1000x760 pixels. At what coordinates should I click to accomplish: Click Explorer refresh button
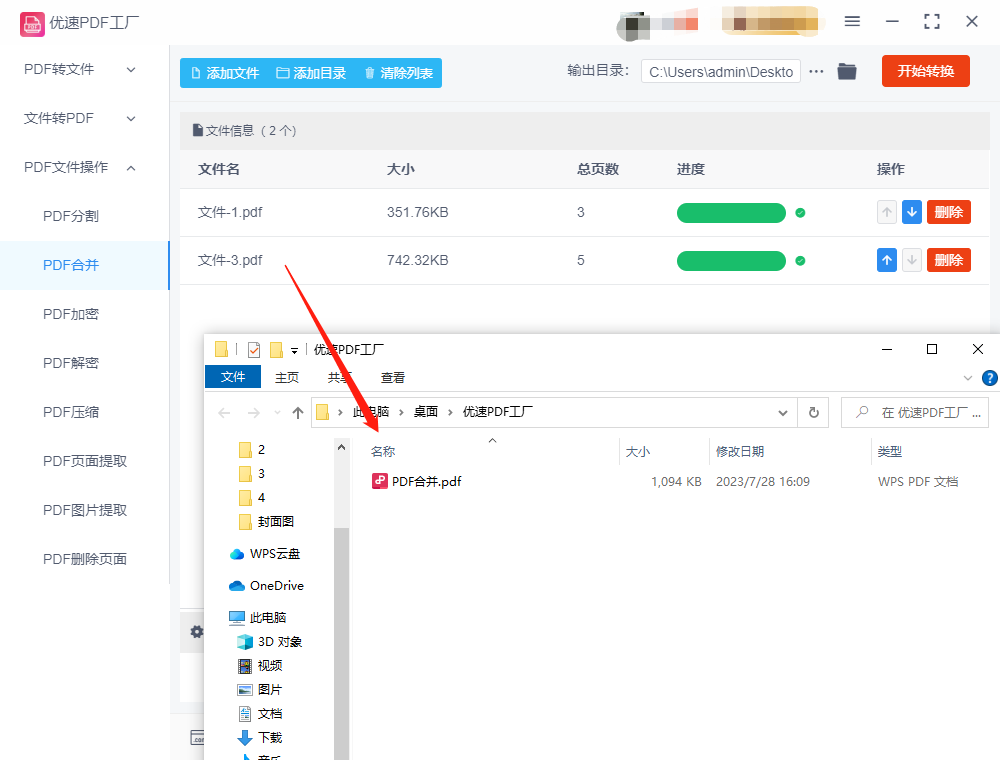pyautogui.click(x=814, y=413)
